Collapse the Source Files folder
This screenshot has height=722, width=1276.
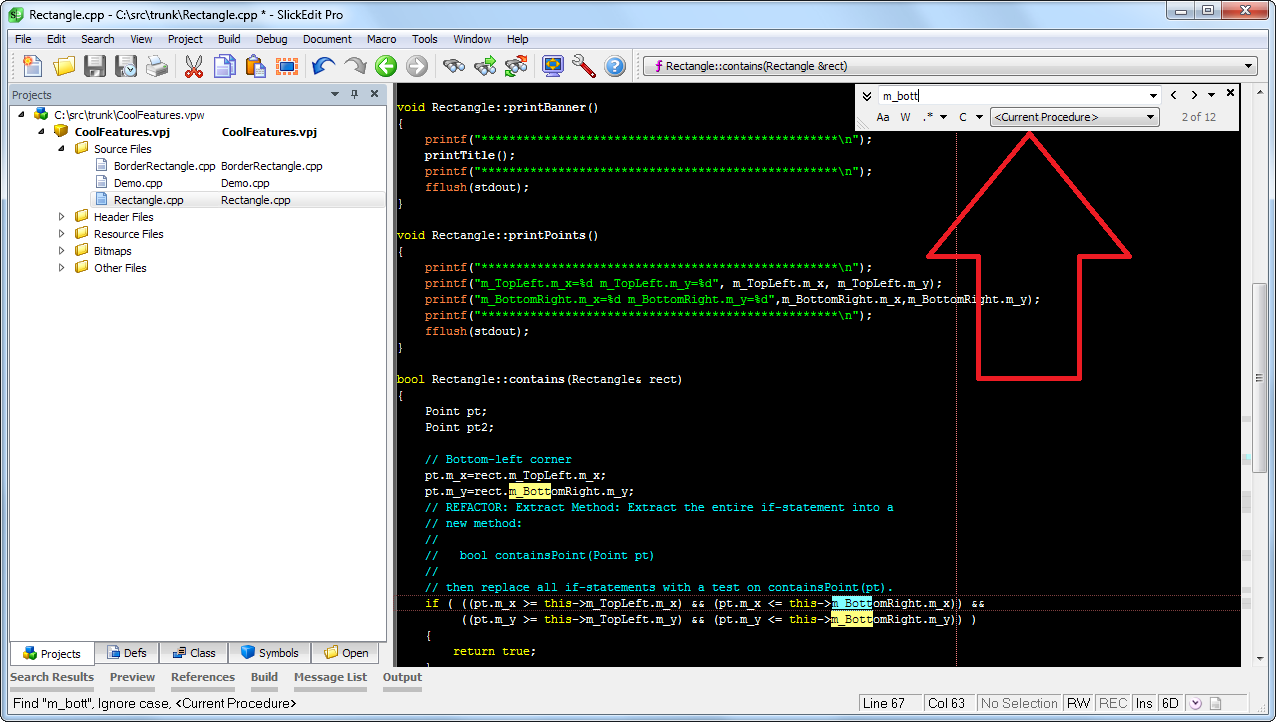(61, 148)
